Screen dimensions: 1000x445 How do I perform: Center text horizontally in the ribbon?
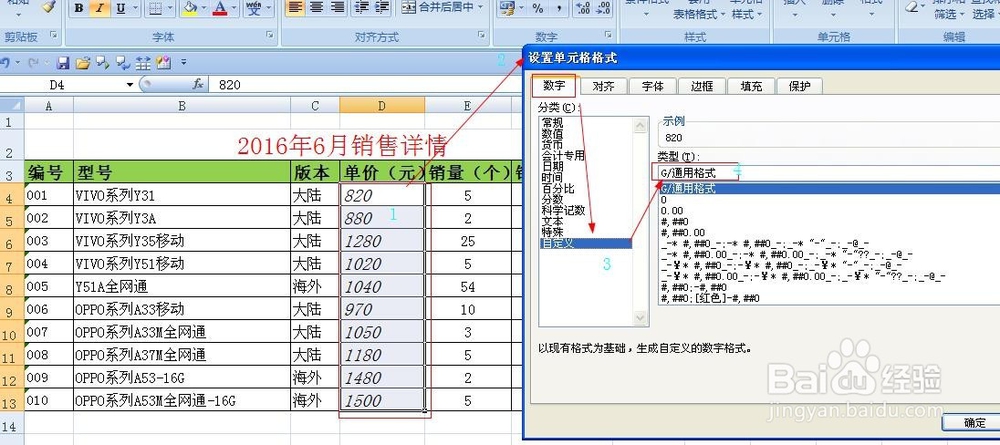(x=316, y=8)
